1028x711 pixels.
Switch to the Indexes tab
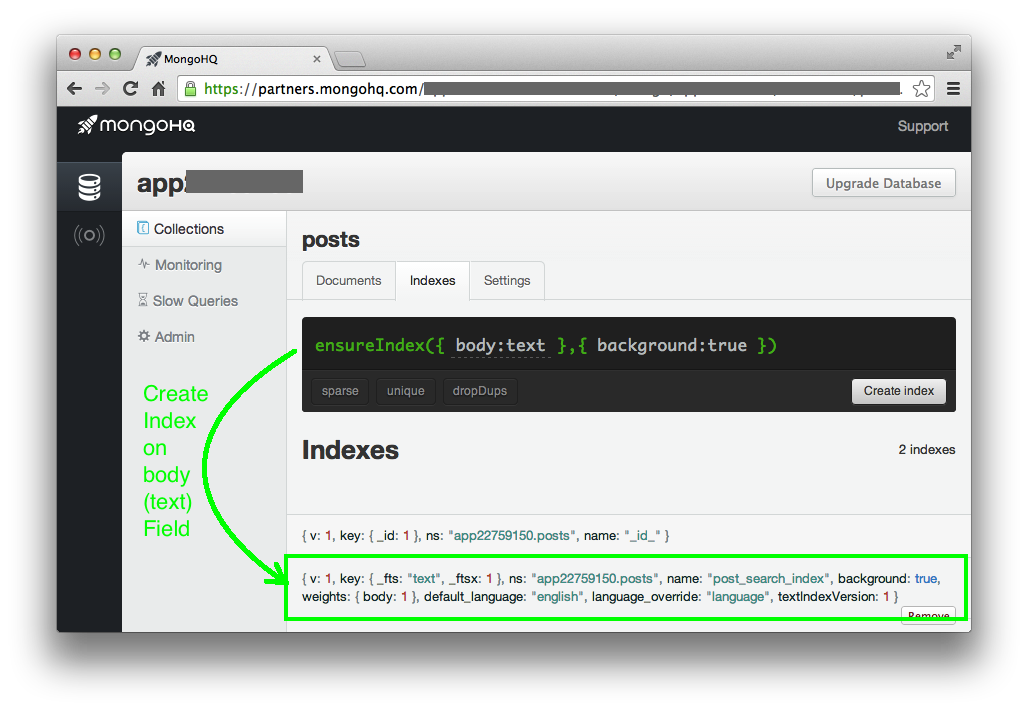[432, 281]
